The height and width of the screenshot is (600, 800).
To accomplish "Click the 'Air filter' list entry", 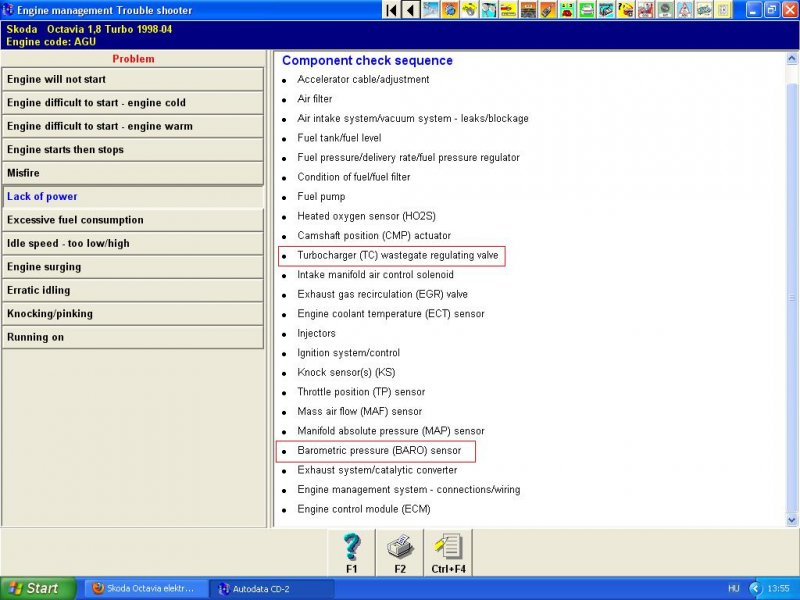I will click(x=314, y=99).
